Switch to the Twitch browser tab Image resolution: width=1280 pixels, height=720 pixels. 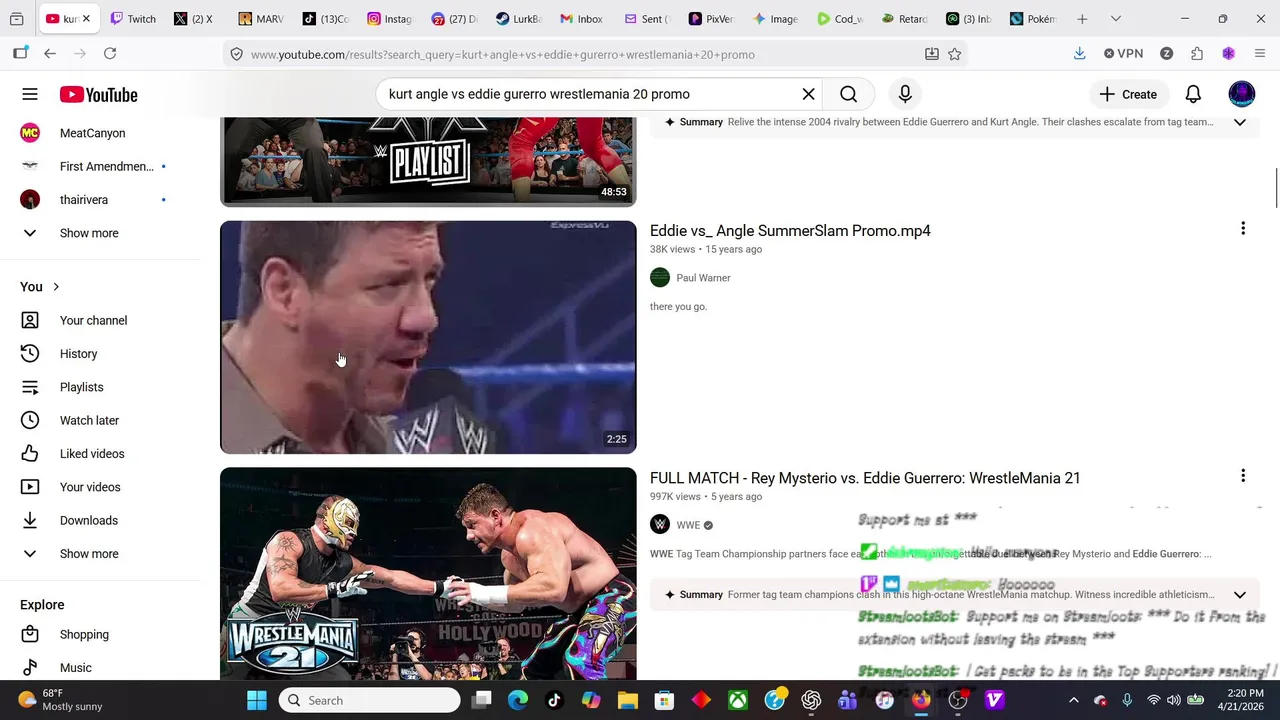click(x=133, y=19)
